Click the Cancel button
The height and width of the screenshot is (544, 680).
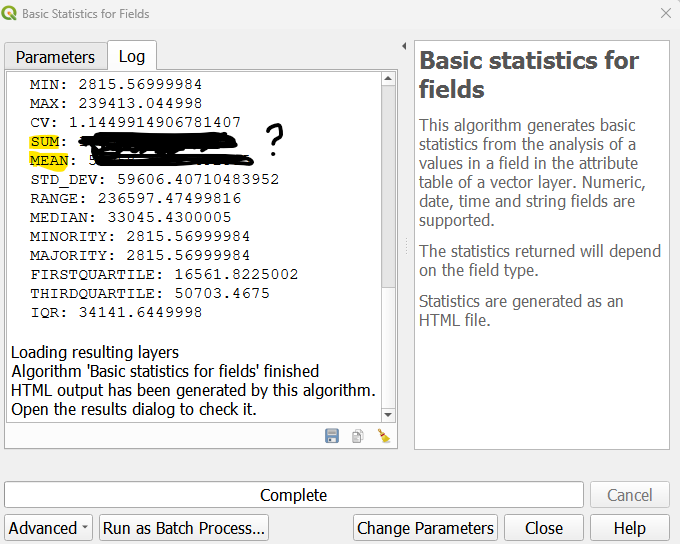tap(629, 495)
